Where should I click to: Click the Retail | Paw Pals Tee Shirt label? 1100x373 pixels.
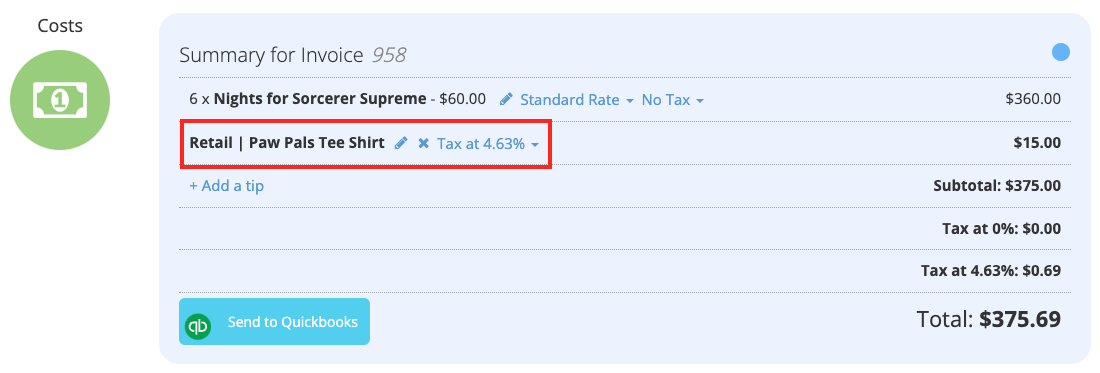pyautogui.click(x=287, y=142)
